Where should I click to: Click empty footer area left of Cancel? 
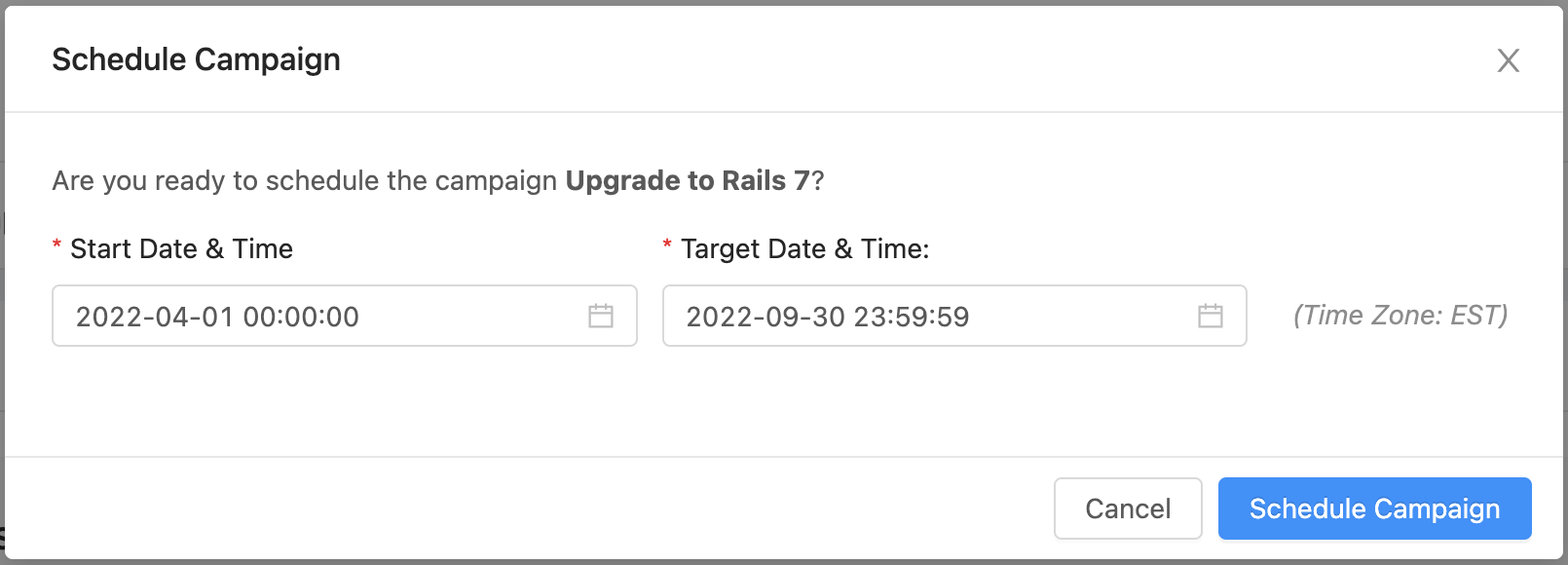coord(526,508)
